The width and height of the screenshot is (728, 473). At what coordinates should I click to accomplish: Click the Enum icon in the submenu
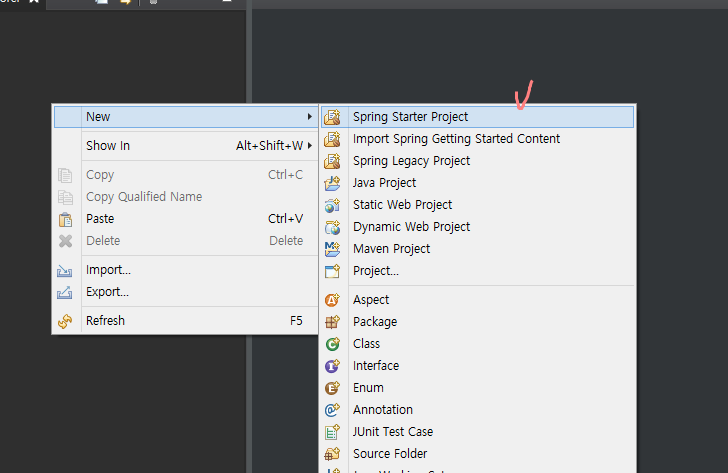[x=332, y=388]
